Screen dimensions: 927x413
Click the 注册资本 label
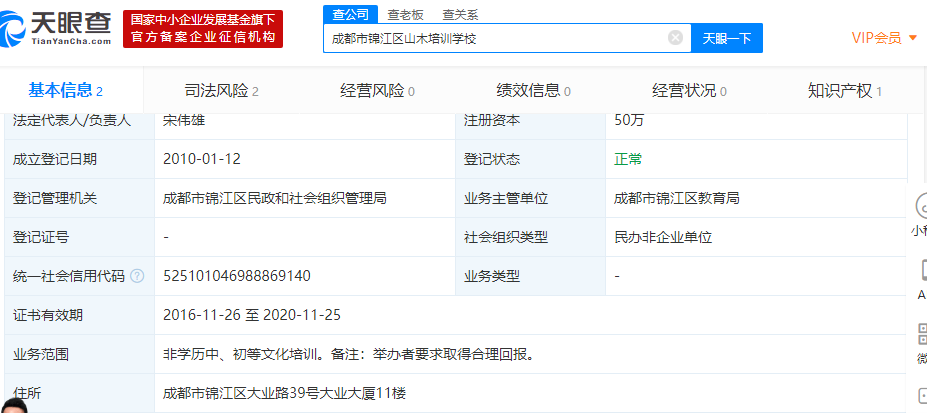(x=492, y=120)
